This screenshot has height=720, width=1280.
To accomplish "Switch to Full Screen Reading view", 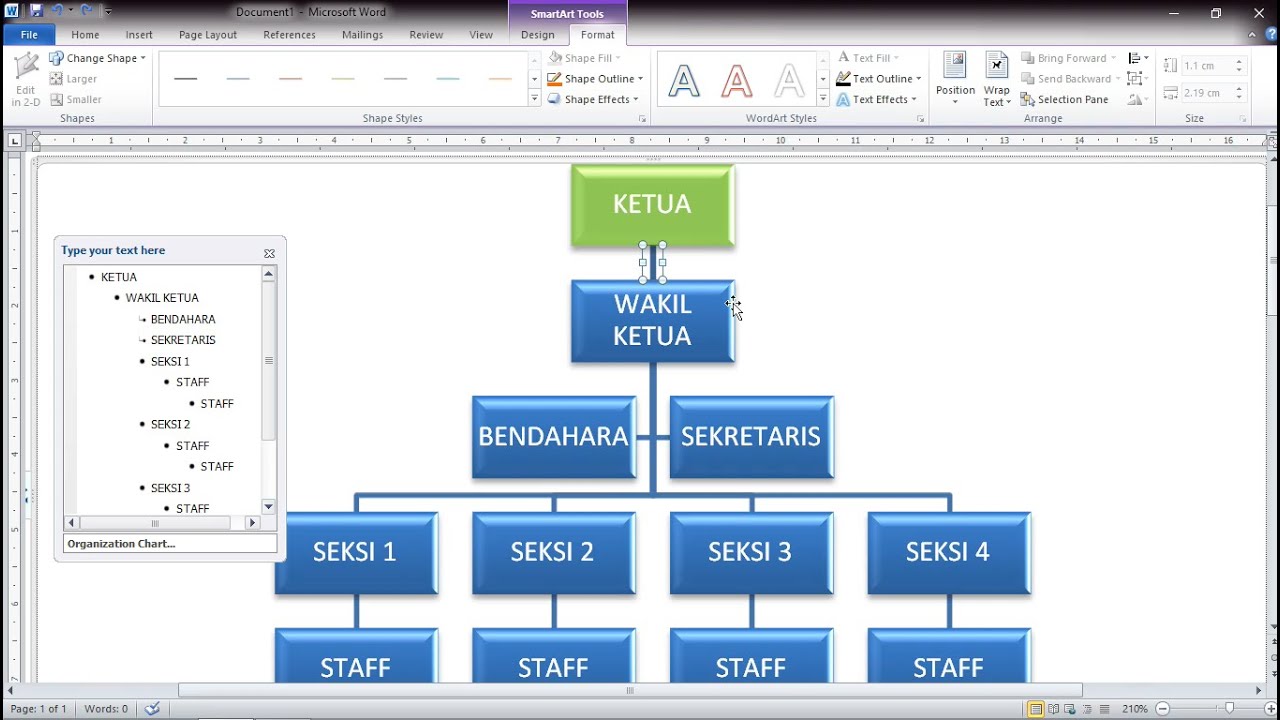I will tap(1054, 709).
